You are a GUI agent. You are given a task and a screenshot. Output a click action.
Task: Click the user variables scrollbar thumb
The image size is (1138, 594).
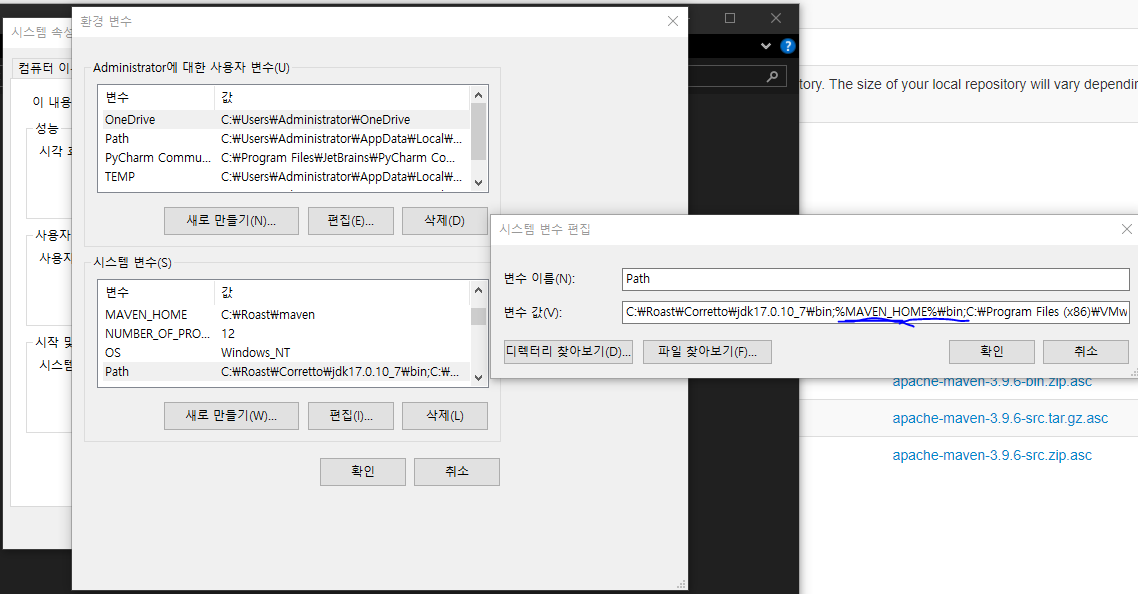click(x=478, y=131)
